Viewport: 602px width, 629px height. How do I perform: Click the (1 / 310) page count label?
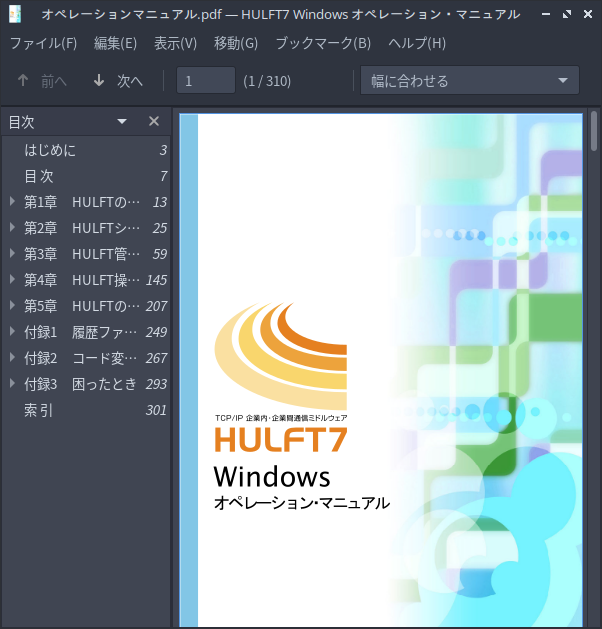click(267, 81)
